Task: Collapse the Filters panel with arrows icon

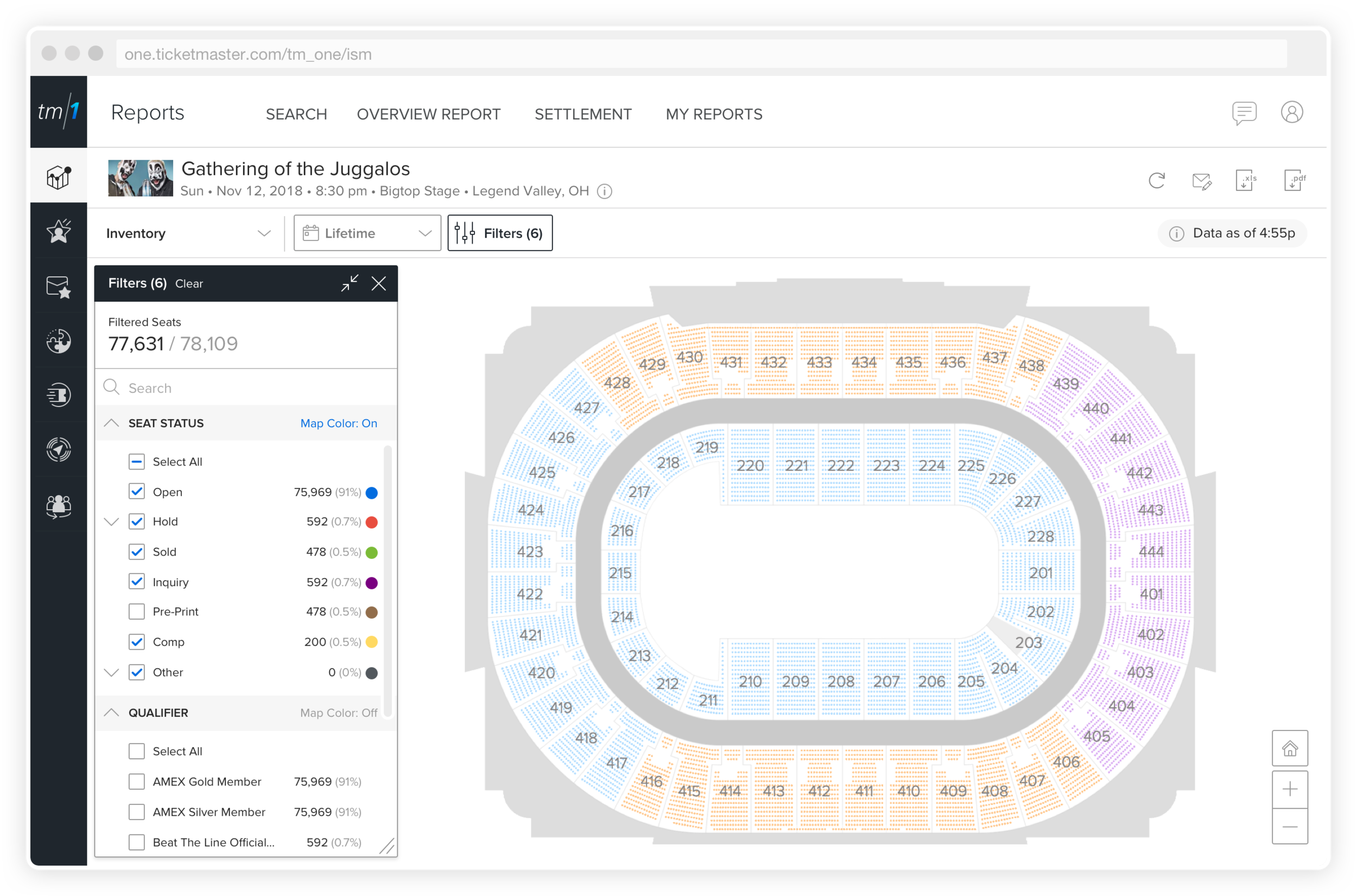Action: (x=350, y=283)
